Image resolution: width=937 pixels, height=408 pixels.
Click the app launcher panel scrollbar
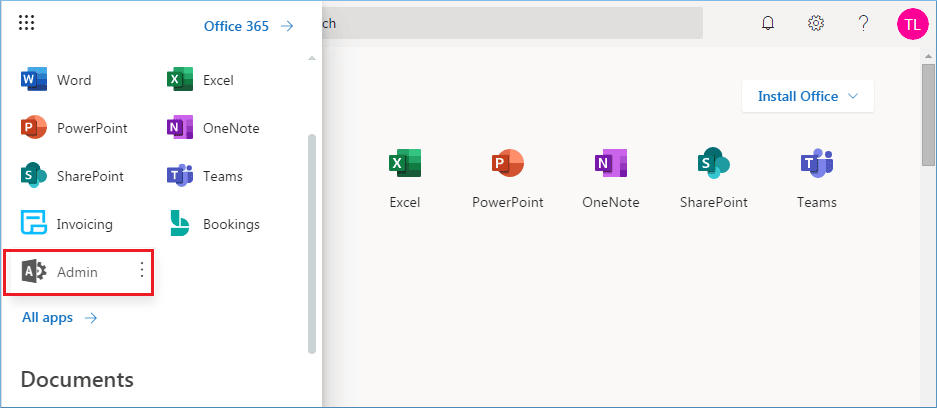pos(311,244)
